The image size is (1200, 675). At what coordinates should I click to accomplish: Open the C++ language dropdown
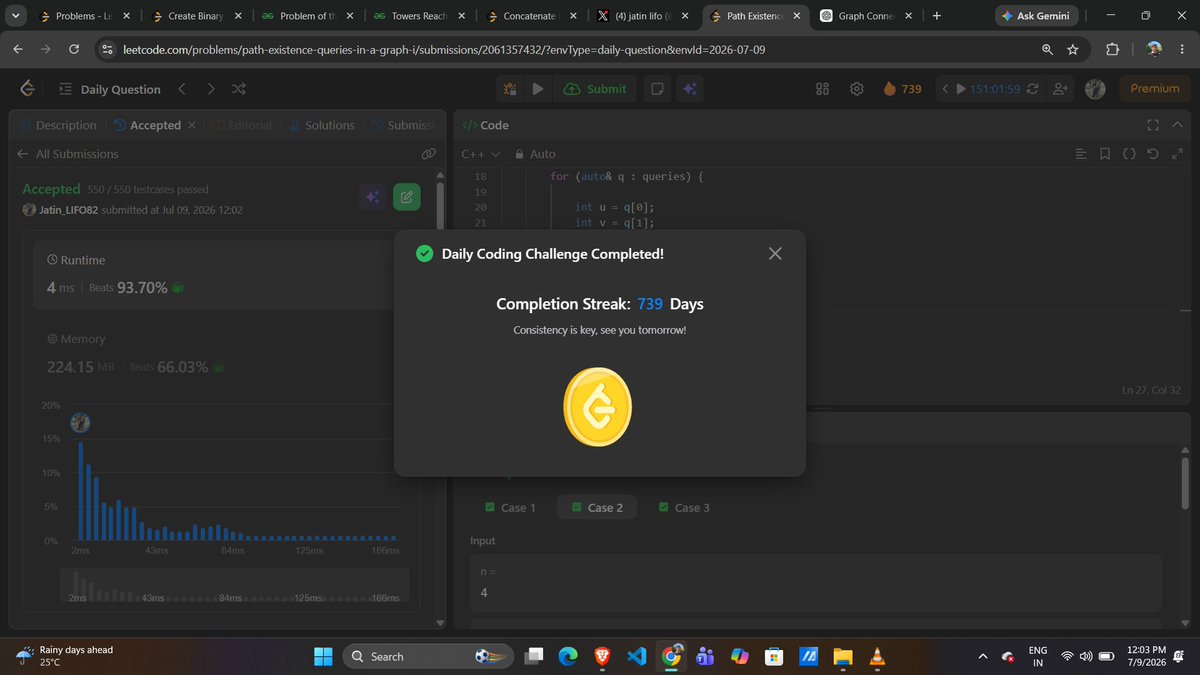point(480,154)
